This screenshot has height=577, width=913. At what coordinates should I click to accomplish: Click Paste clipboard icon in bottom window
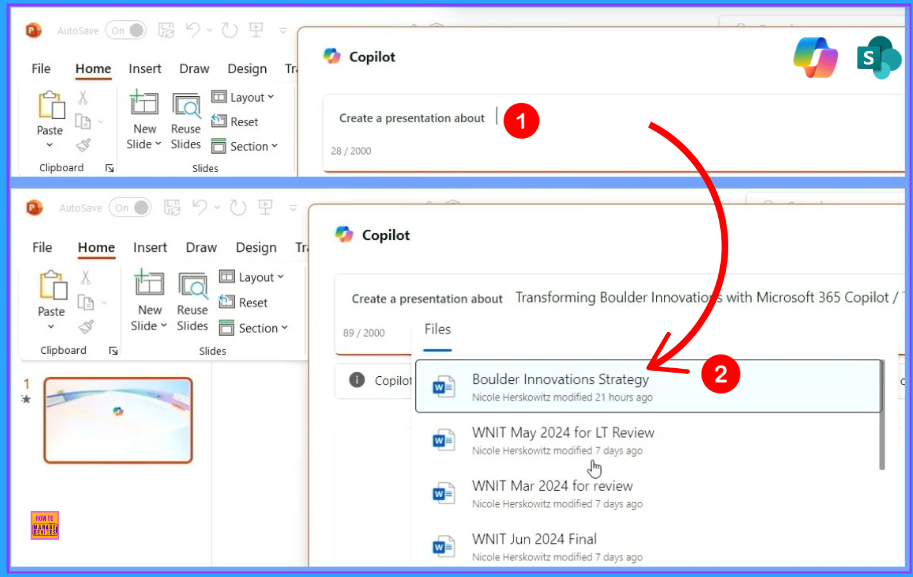point(52,285)
